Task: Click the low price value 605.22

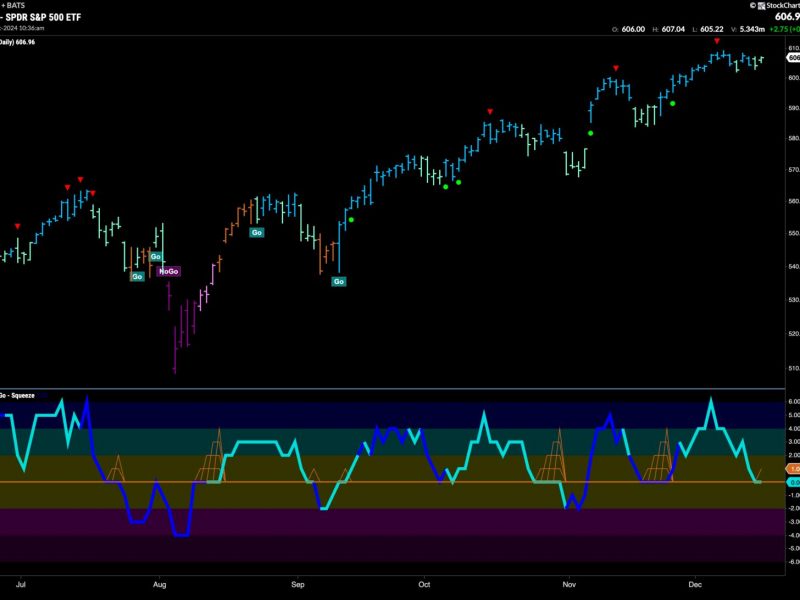Action: point(712,29)
